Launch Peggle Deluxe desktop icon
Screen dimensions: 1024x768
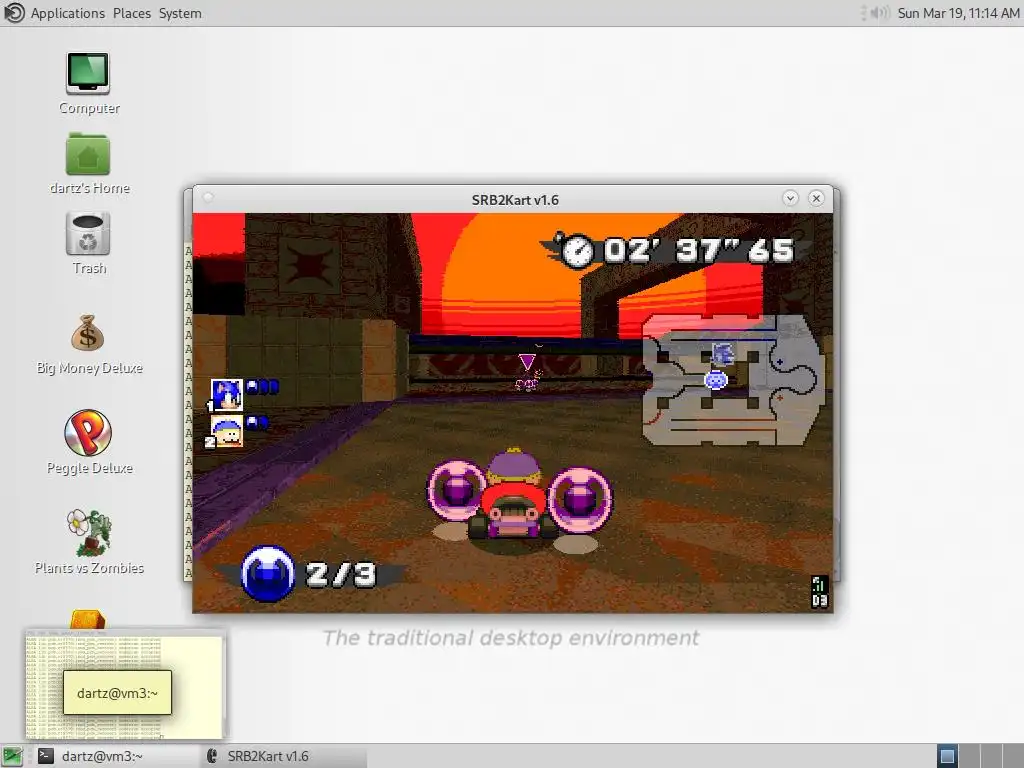[x=88, y=432]
